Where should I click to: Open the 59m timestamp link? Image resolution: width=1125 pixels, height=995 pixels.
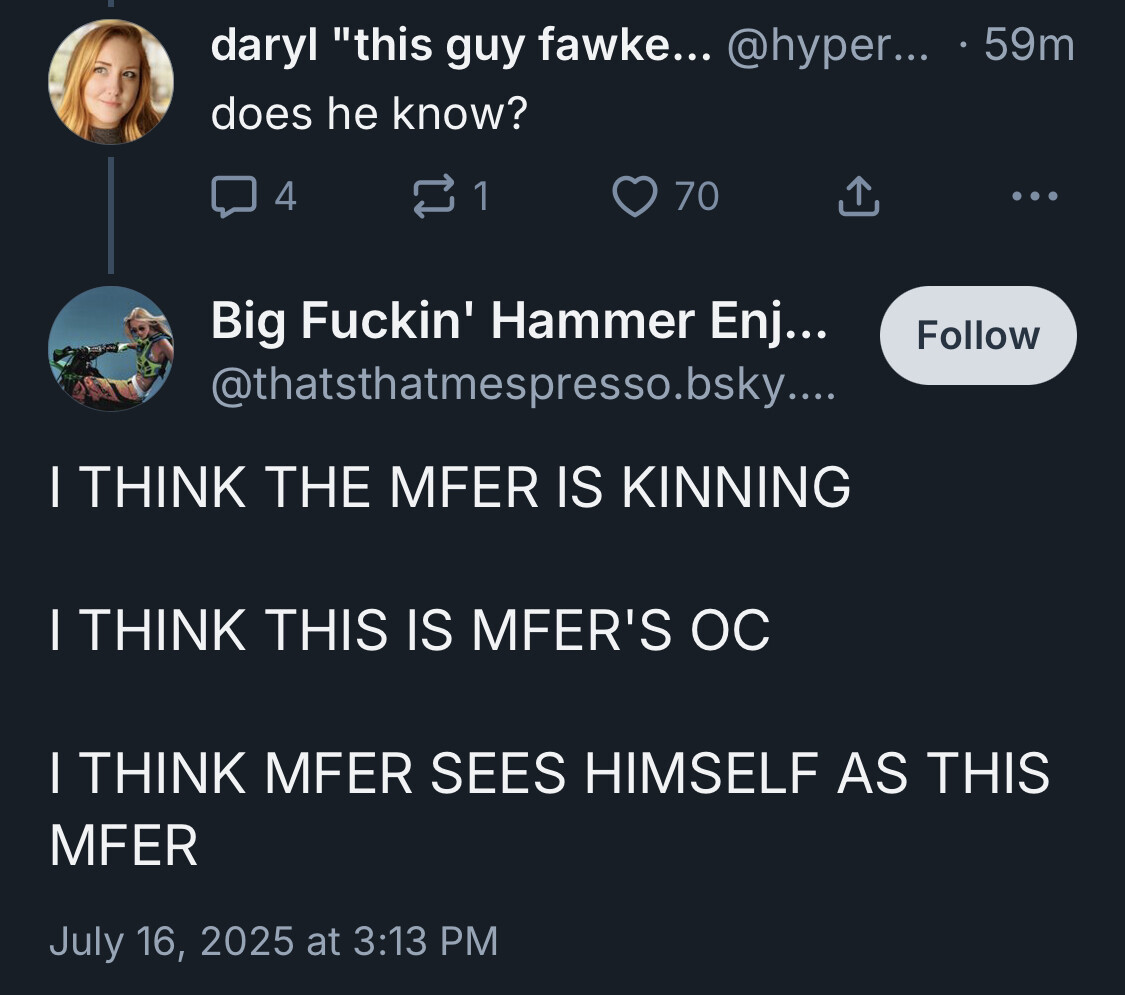click(1028, 46)
